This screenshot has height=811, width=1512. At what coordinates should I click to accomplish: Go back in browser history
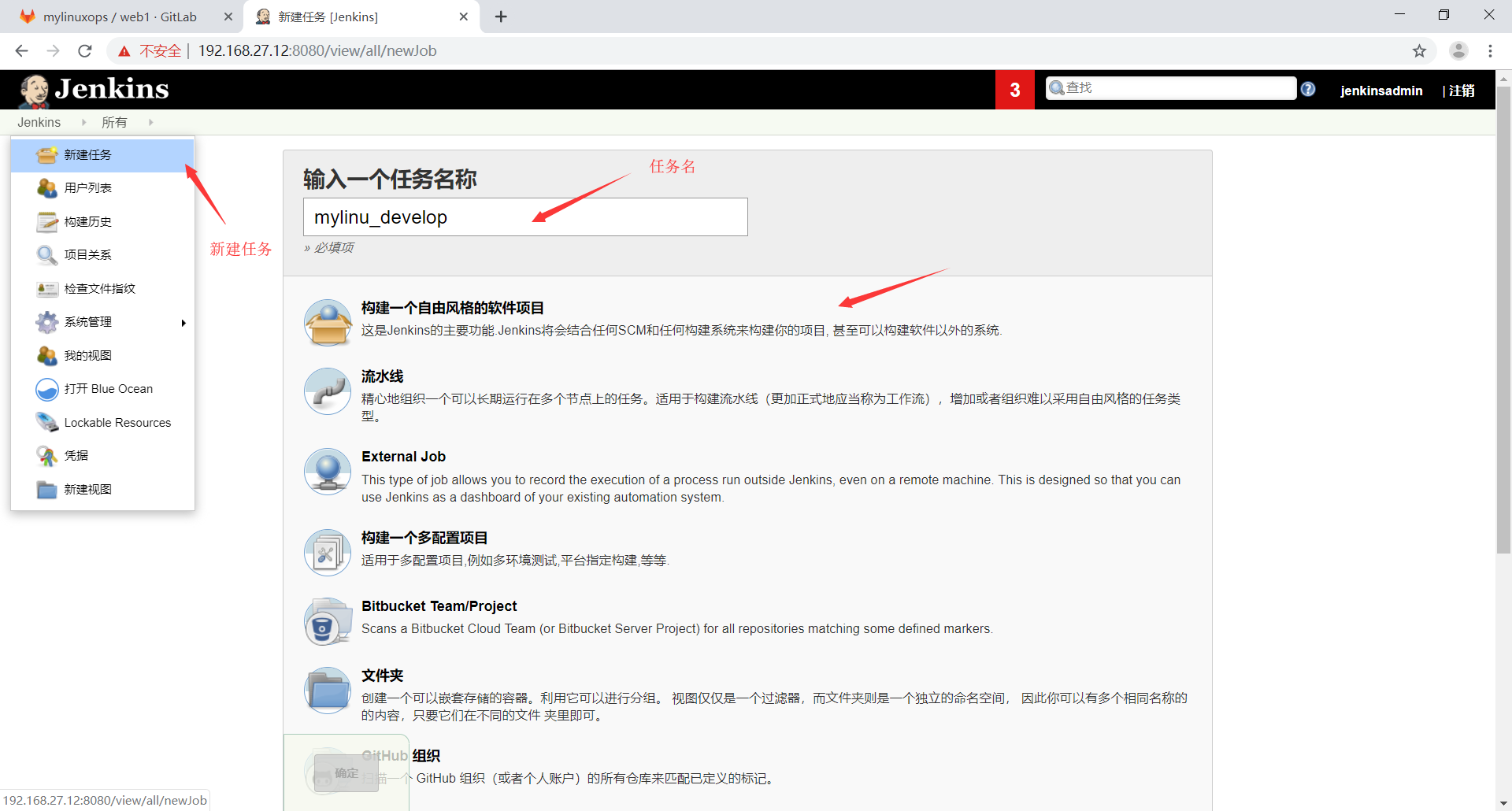click(x=21, y=51)
